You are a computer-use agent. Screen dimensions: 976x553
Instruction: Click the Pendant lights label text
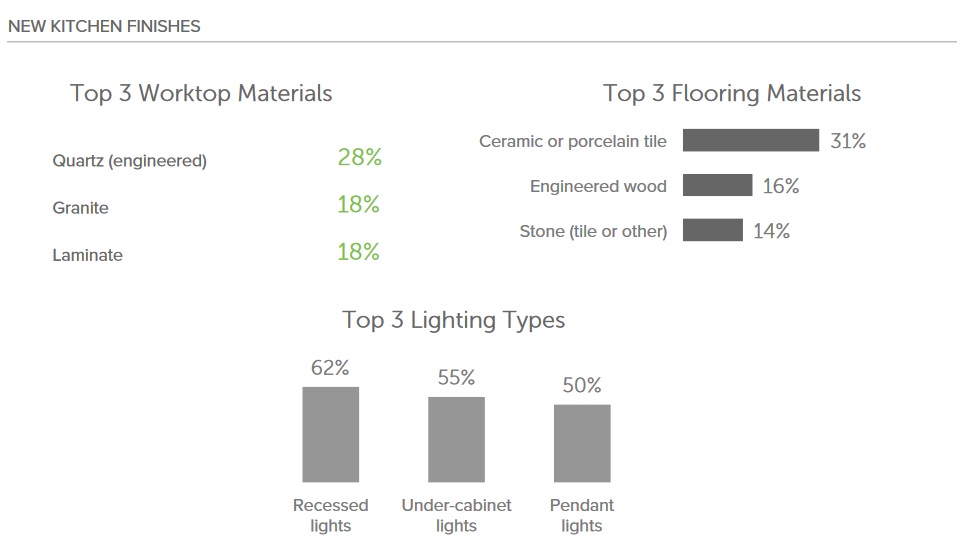[x=582, y=515]
